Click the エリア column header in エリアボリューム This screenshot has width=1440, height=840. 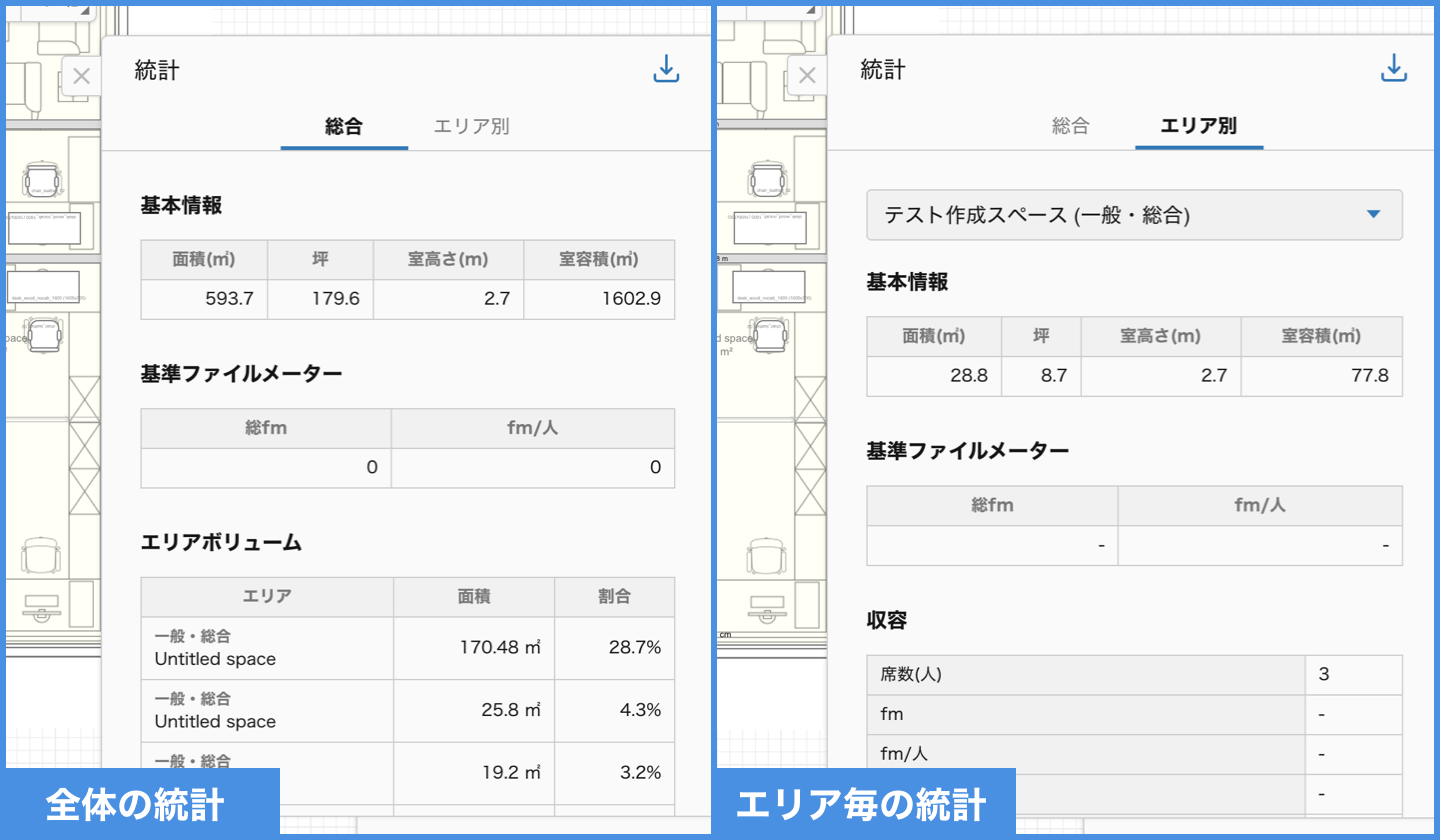click(267, 597)
